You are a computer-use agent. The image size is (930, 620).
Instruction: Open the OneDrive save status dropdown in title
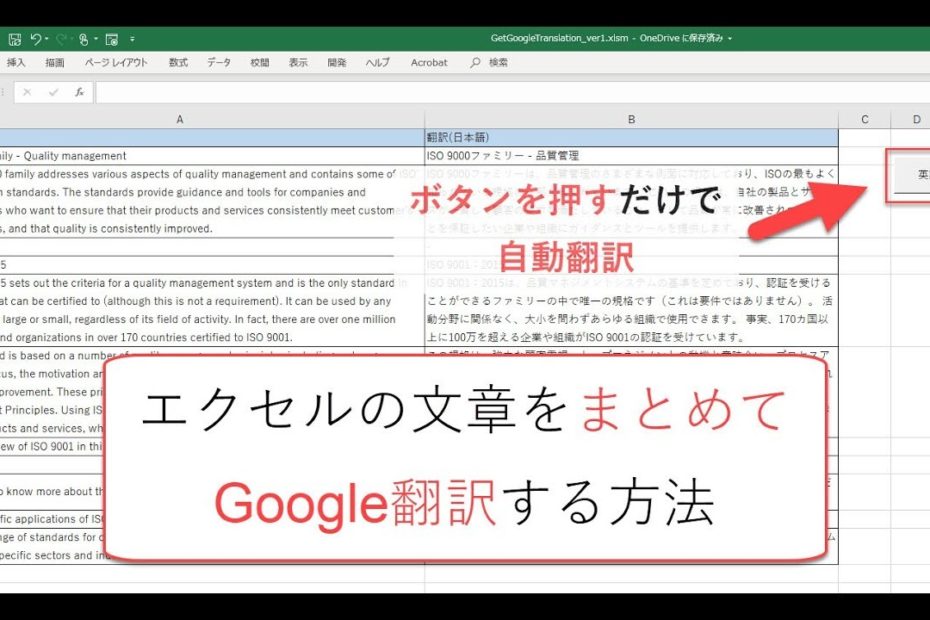tap(730, 39)
